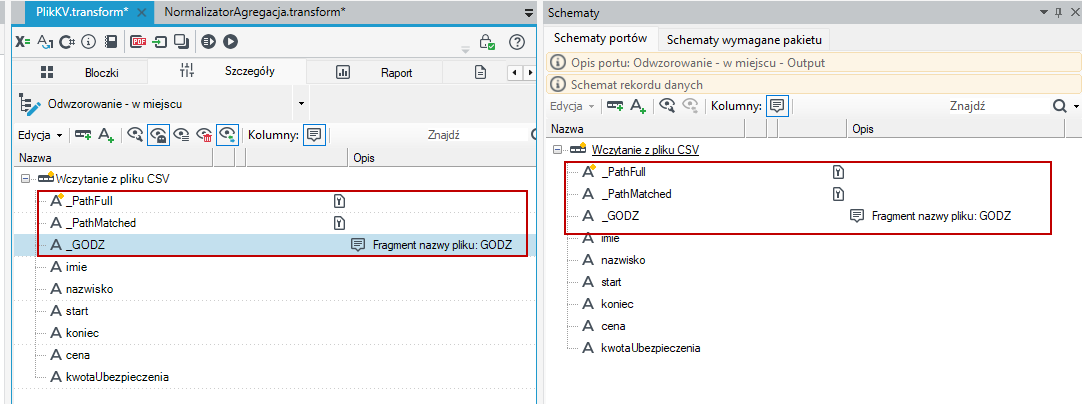1082x404 pixels.
Task: Click the search magnifier icon in Schematy
Action: 1059,106
